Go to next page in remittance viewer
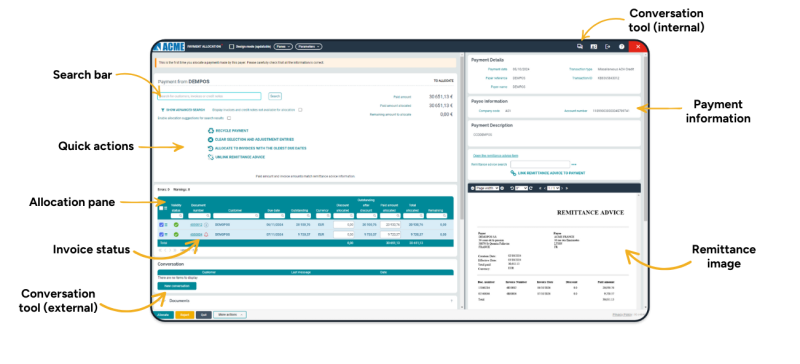 [x=562, y=188]
